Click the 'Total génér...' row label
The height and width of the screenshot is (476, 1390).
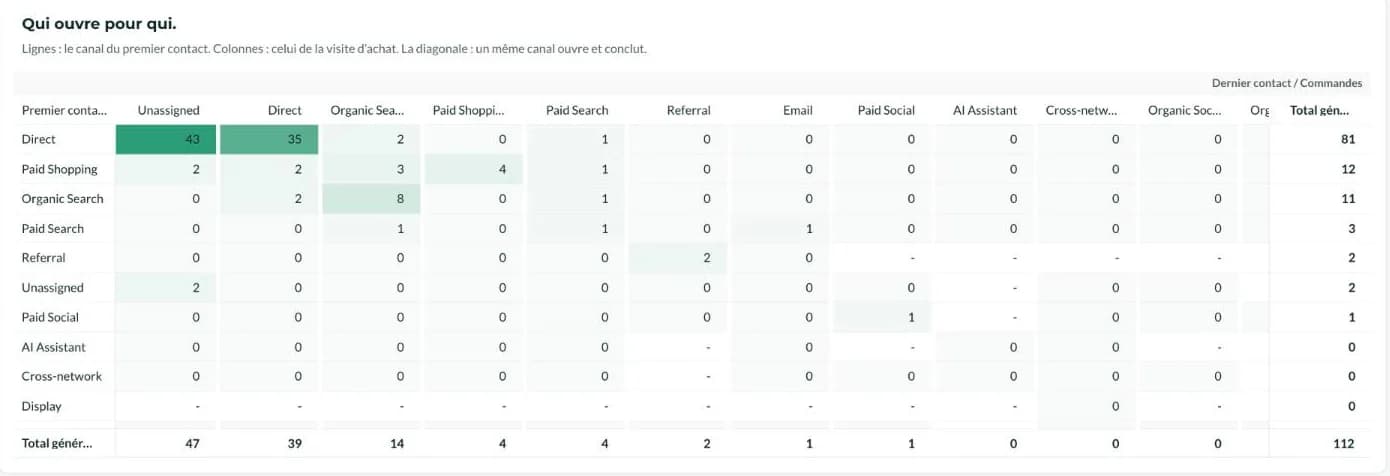[x=57, y=443]
